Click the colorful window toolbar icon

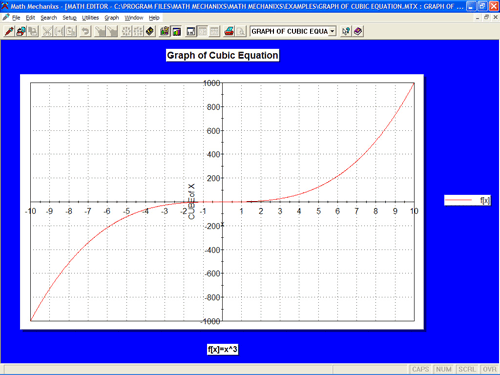(x=176, y=31)
